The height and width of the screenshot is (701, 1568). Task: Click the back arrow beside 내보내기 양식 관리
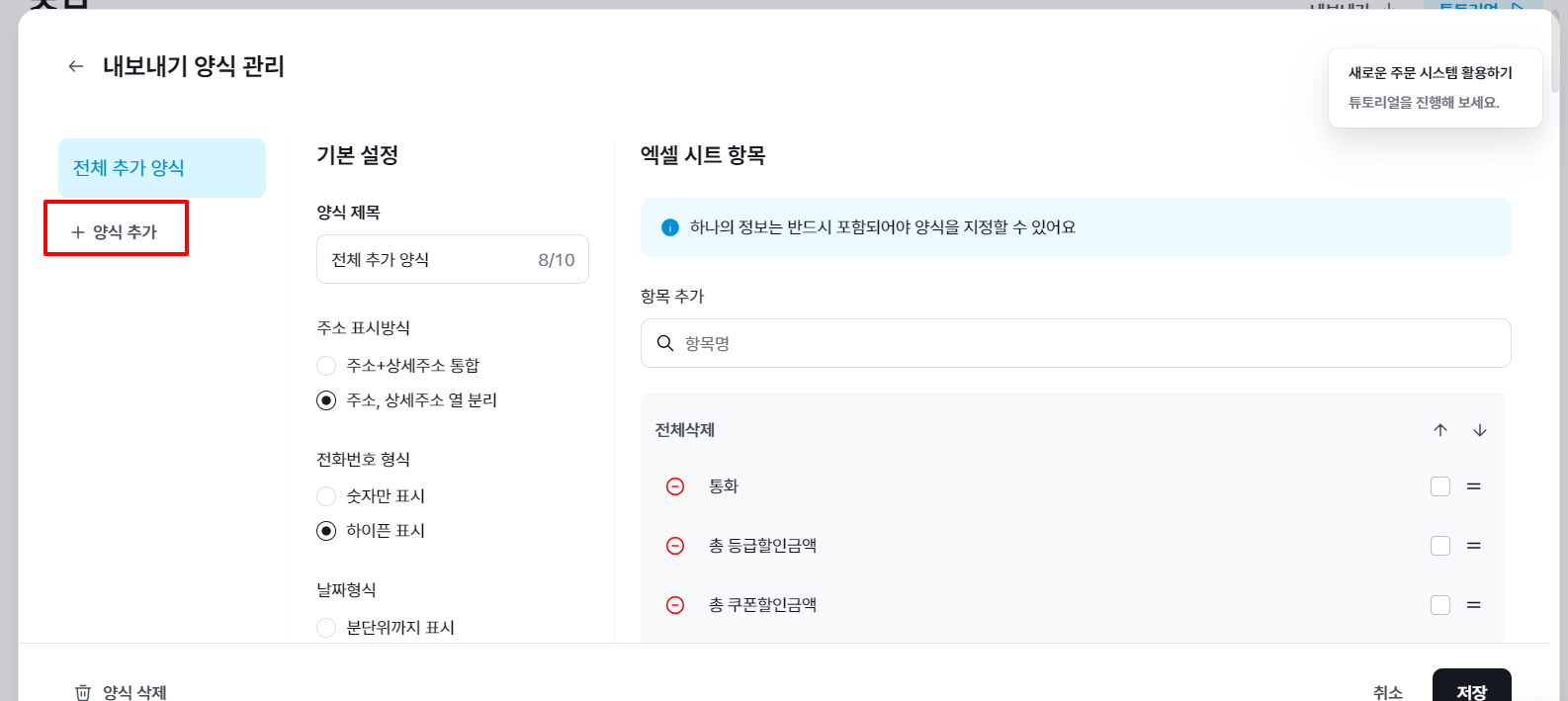[x=76, y=66]
